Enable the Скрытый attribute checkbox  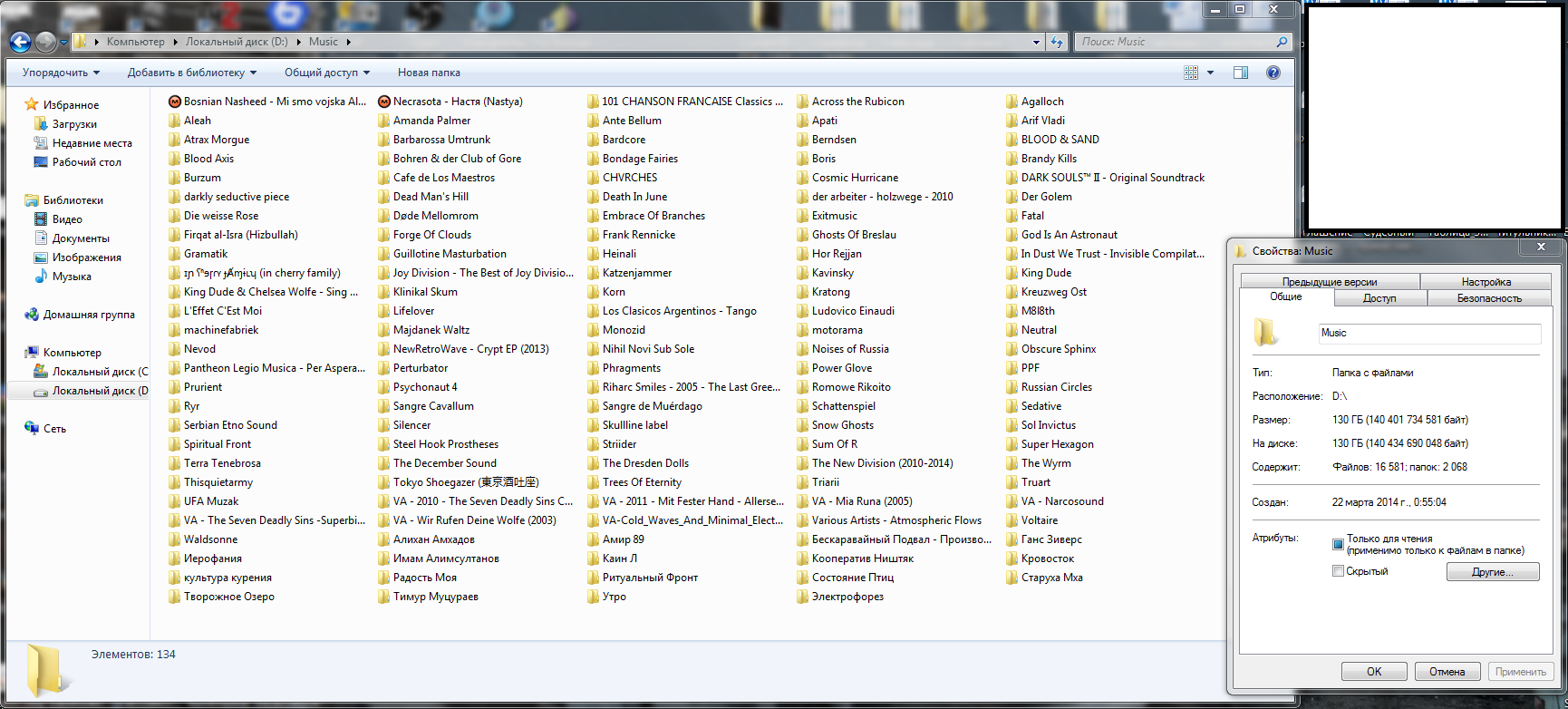1338,570
